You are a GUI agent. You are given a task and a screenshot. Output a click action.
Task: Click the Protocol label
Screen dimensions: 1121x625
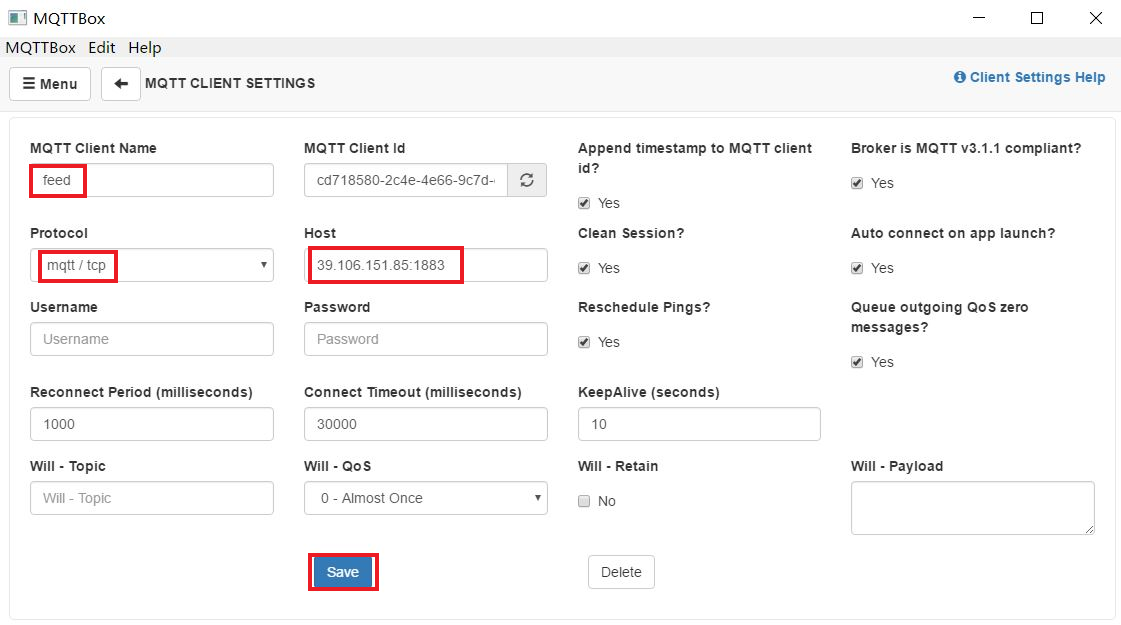click(x=59, y=233)
